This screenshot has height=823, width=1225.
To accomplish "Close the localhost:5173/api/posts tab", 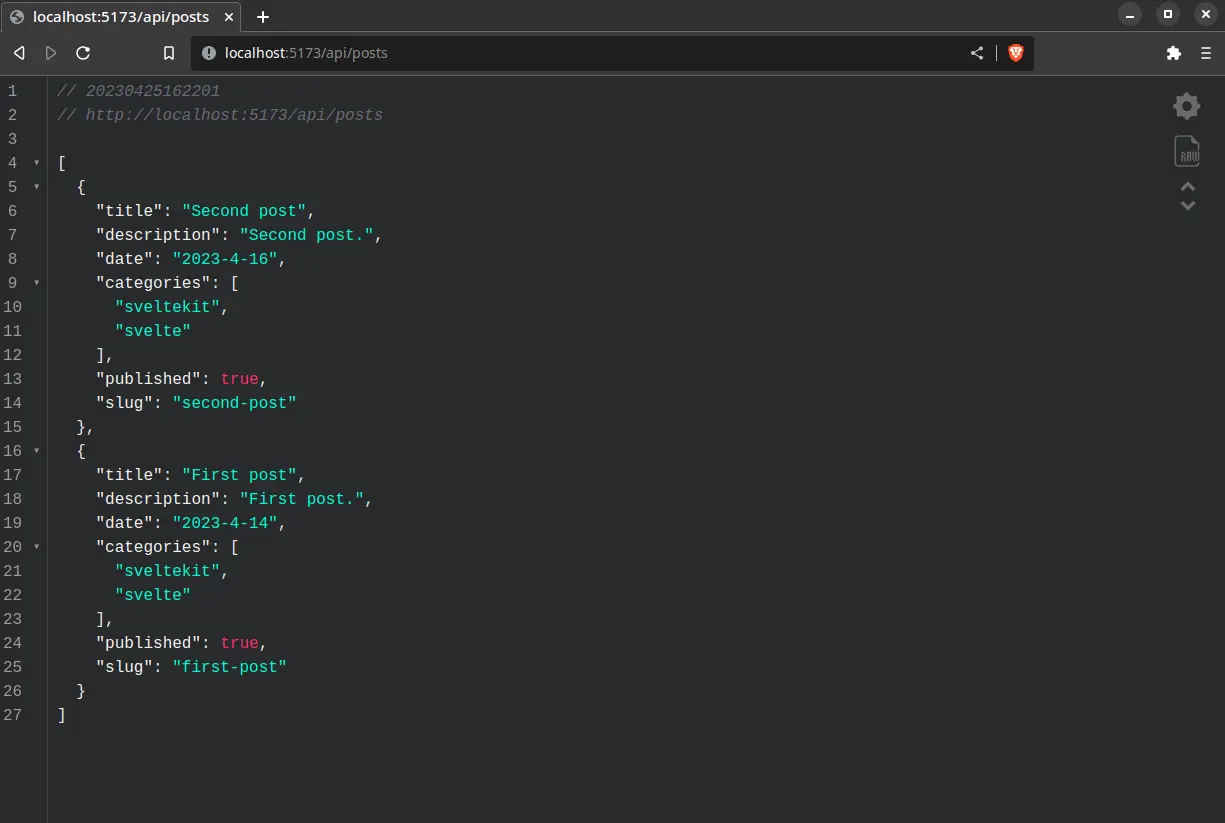I will click(229, 17).
